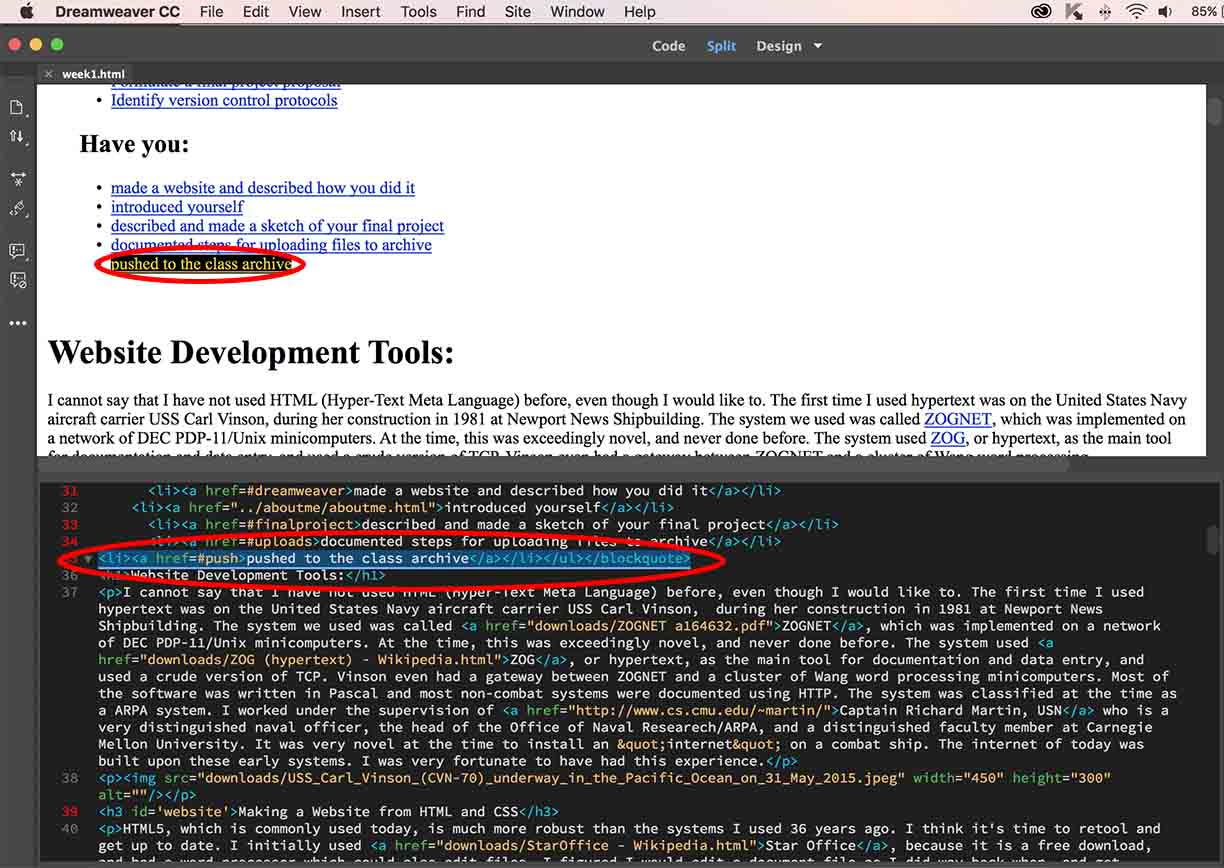Switch to Design view

779,46
